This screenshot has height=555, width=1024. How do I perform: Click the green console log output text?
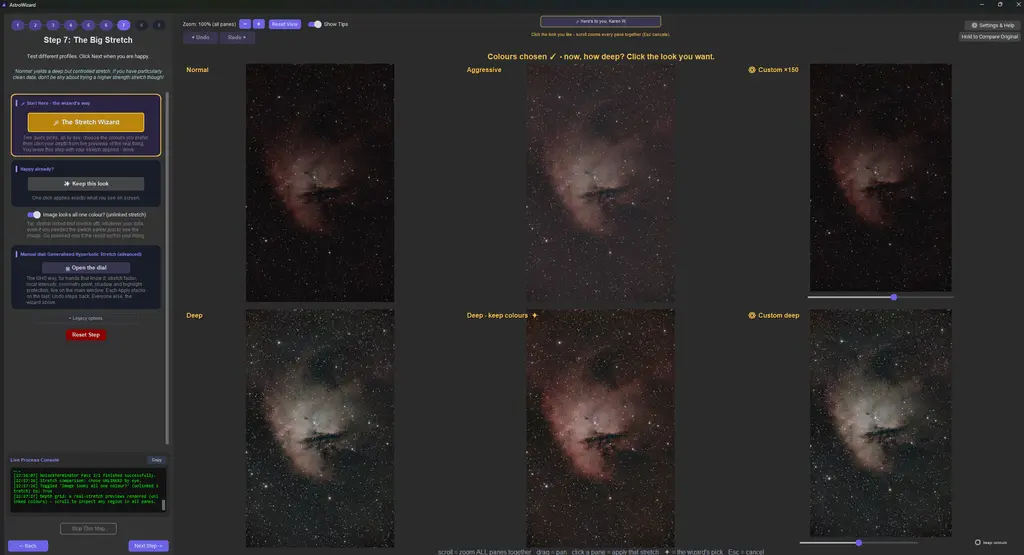point(86,488)
